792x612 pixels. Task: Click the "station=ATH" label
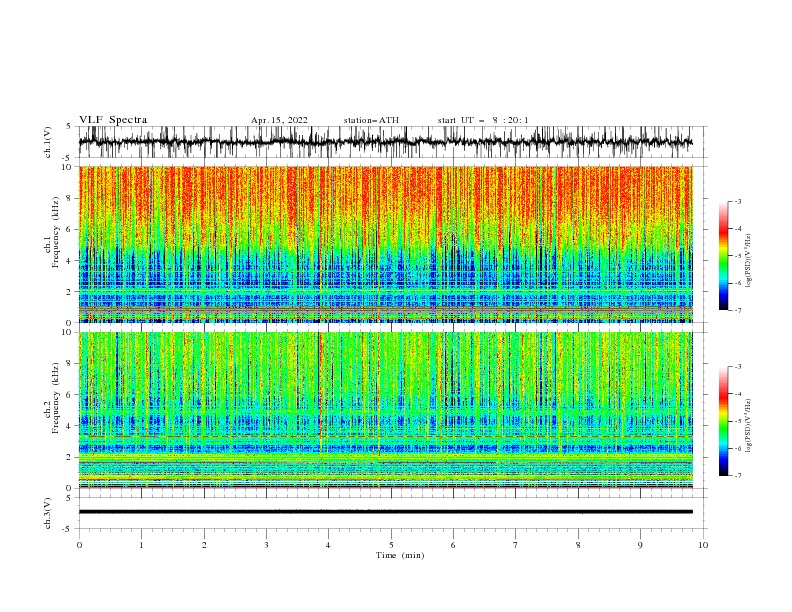[x=371, y=120]
